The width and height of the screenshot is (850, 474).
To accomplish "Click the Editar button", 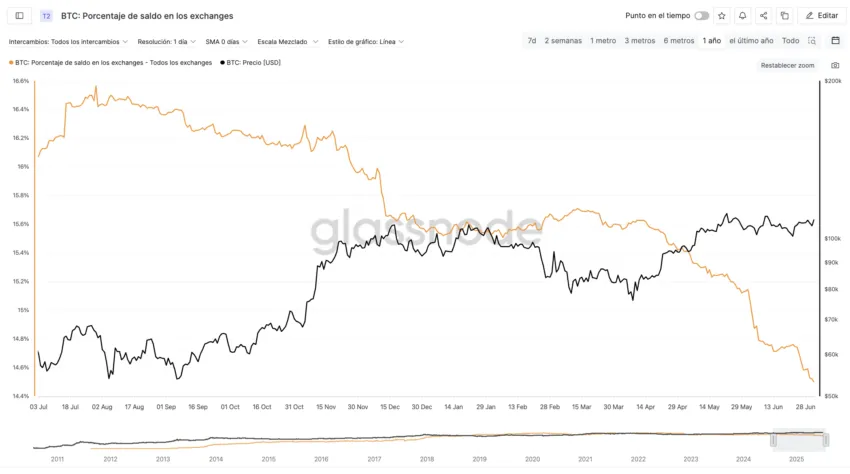I will (822, 16).
